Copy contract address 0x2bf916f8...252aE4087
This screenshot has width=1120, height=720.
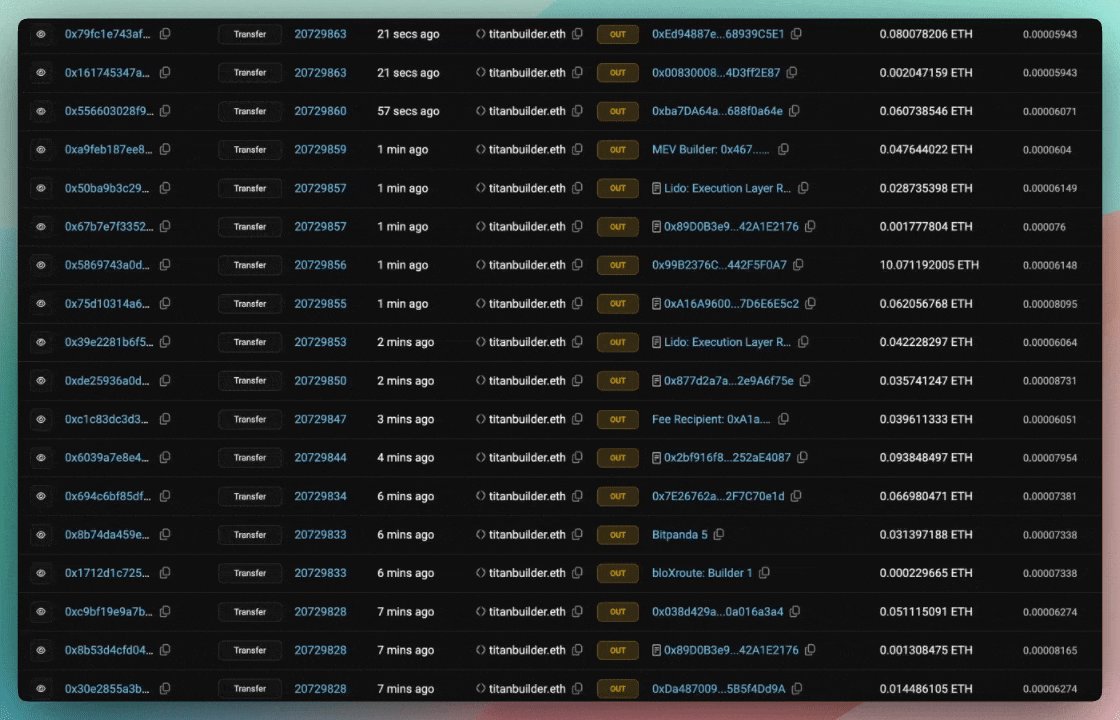pos(803,457)
